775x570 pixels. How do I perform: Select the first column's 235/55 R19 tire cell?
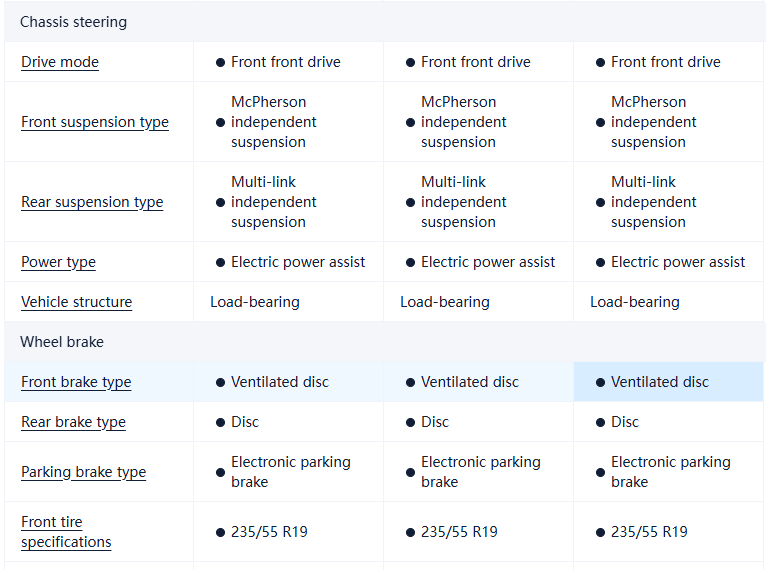tap(269, 532)
